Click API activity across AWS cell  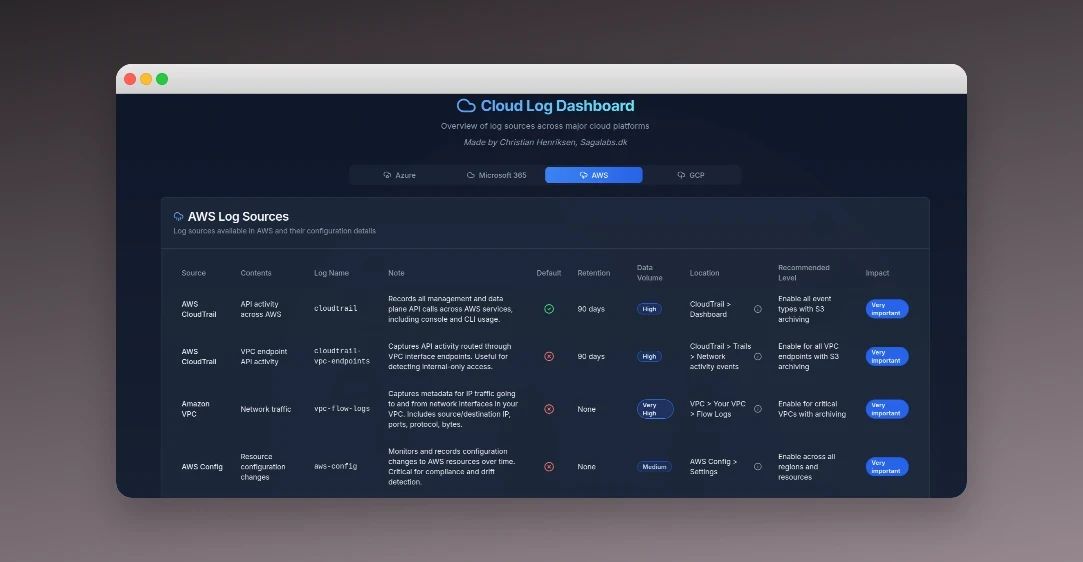(x=261, y=309)
